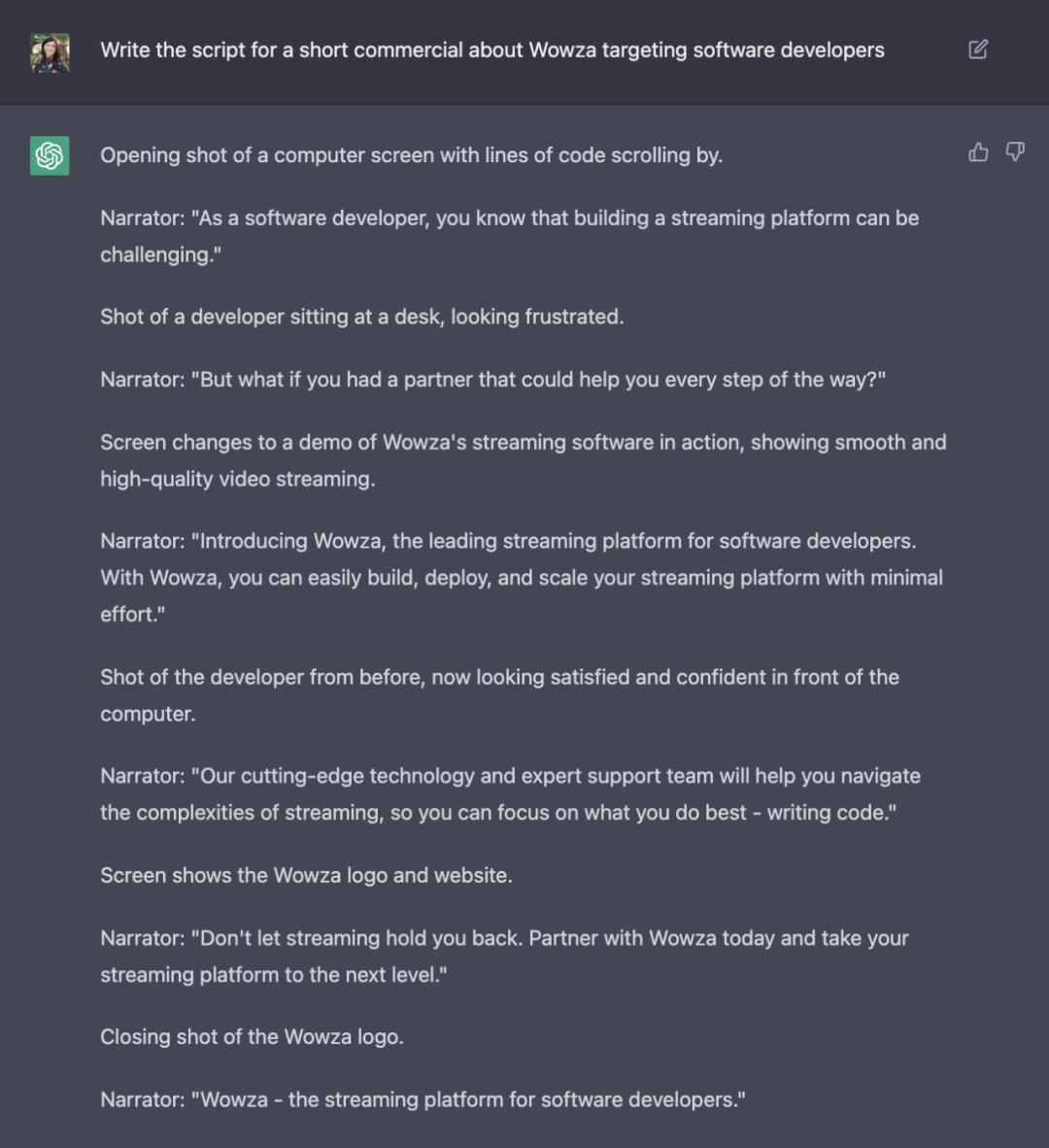
Task: Click the ChatGPT logo avatar
Action: pyautogui.click(x=50, y=155)
